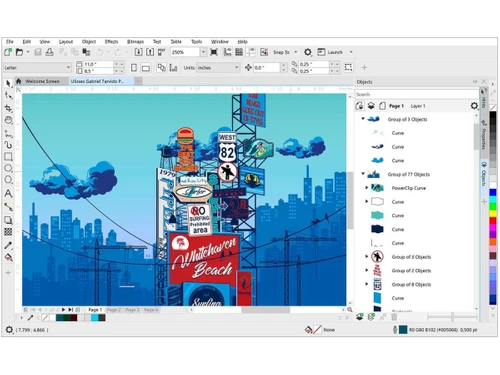Select the Connector line tool
The height and width of the screenshot is (375, 500).
coord(8,207)
